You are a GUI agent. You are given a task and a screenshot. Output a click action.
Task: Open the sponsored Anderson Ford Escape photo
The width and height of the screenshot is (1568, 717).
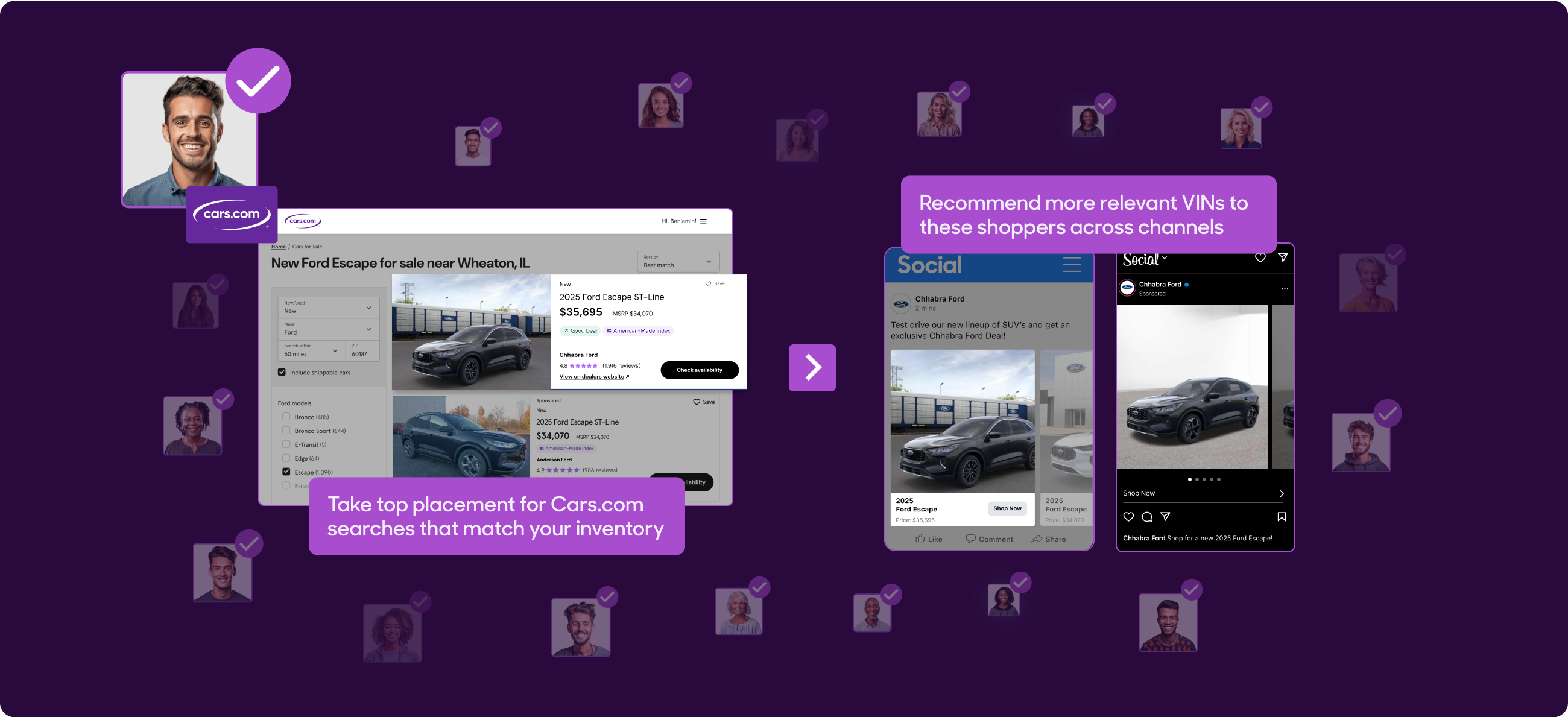(x=461, y=437)
